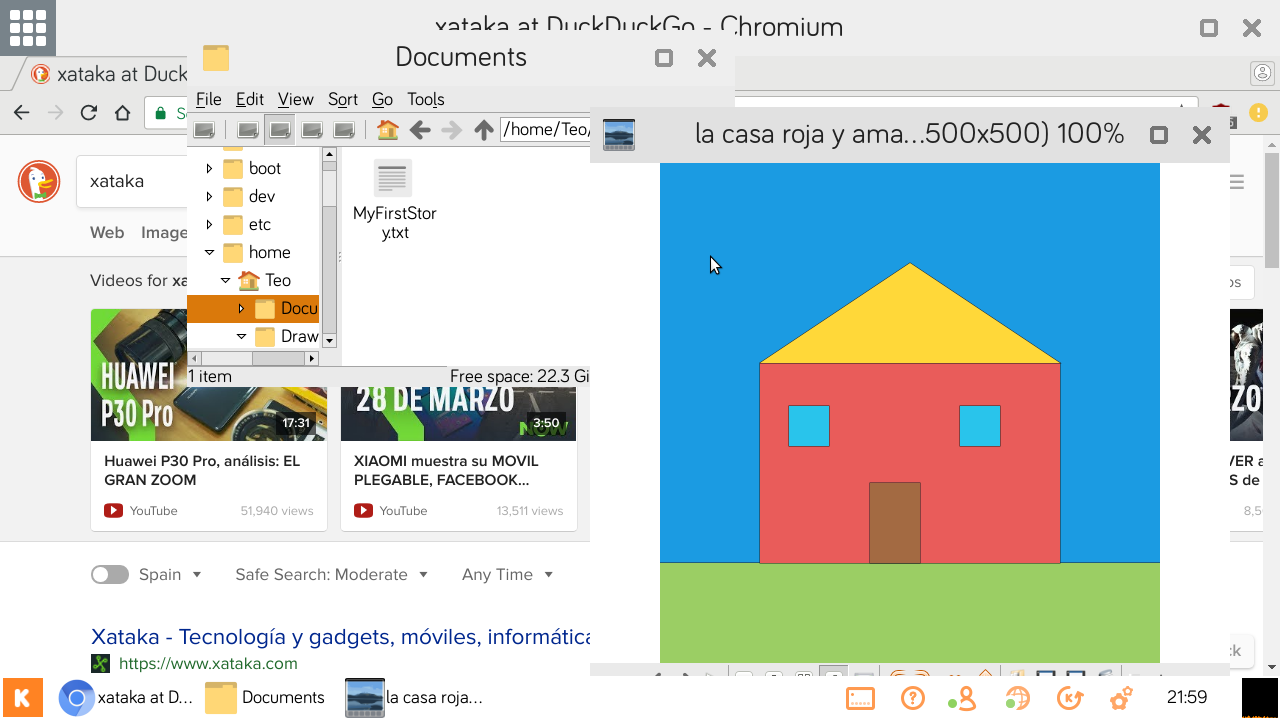Collapse the home folder tree node
This screenshot has width=1280, height=720.
click(x=209, y=253)
